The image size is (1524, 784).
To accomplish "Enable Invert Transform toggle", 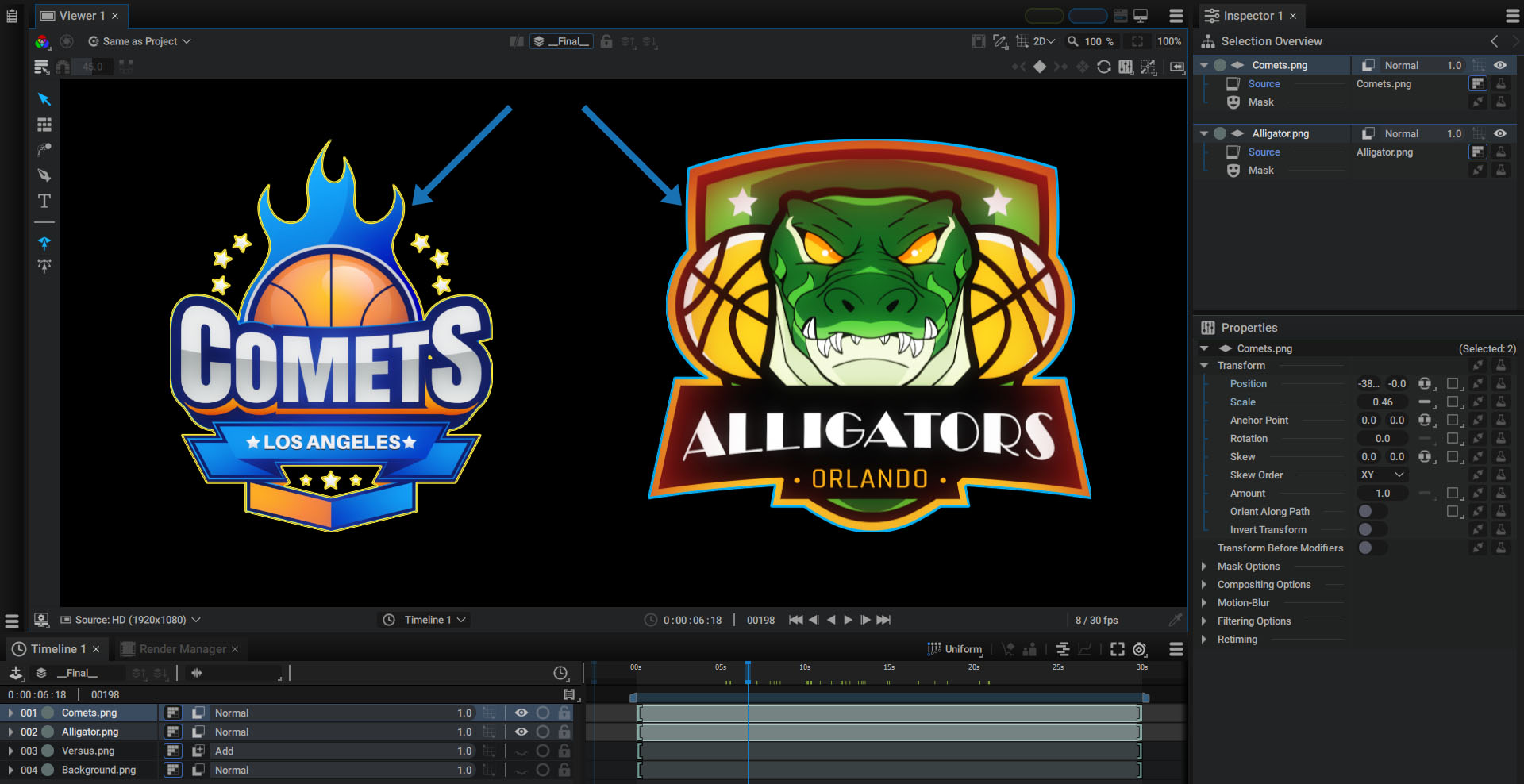I will (1372, 529).
